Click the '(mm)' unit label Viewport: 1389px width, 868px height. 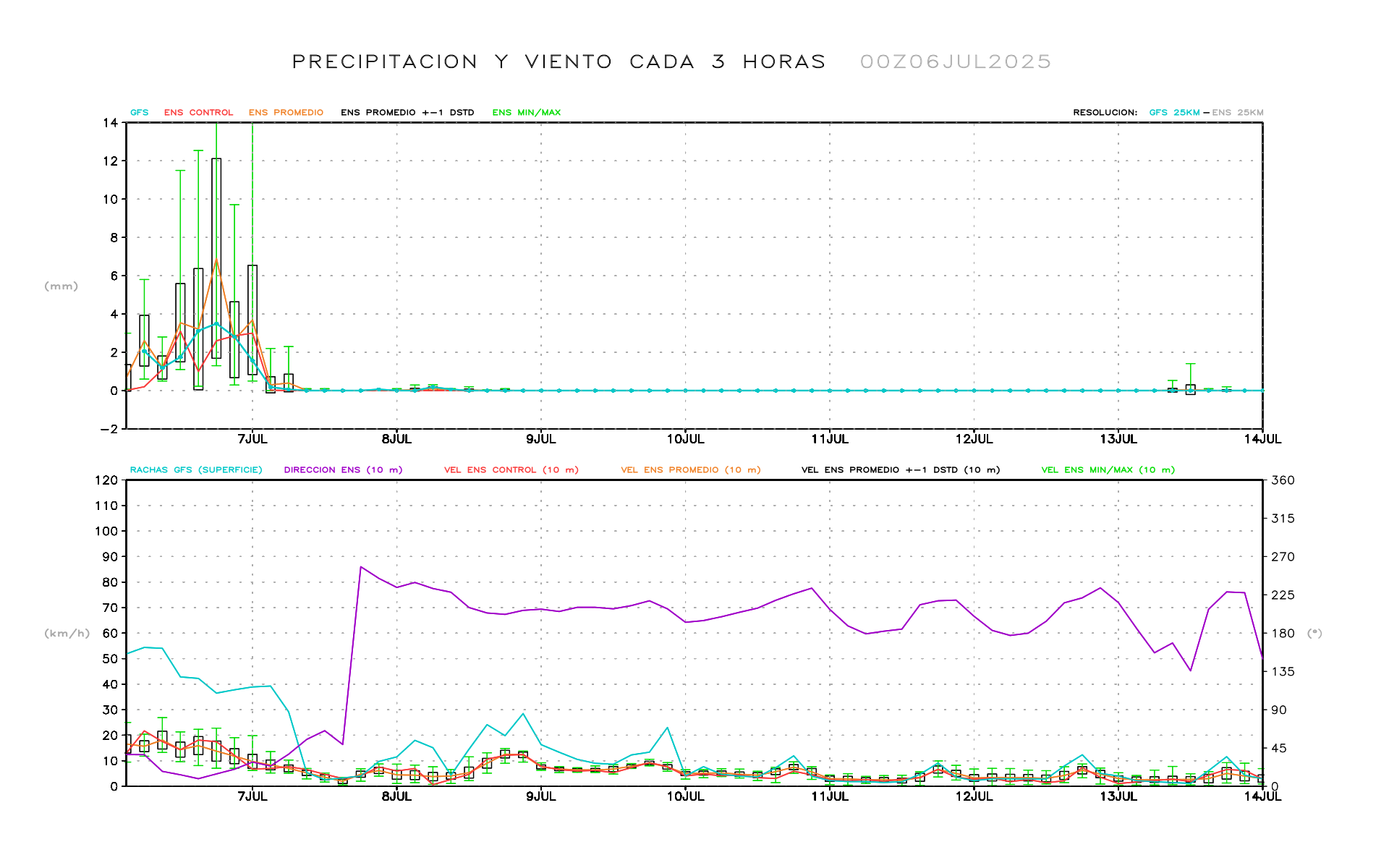61,286
